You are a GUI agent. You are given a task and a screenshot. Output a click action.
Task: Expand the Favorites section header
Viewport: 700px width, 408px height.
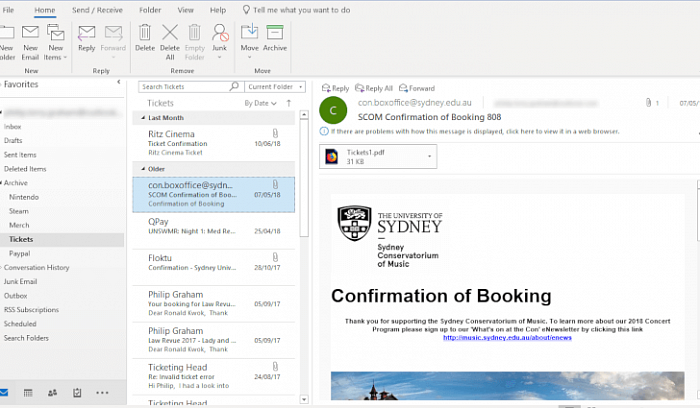pyautogui.click(x=21, y=84)
